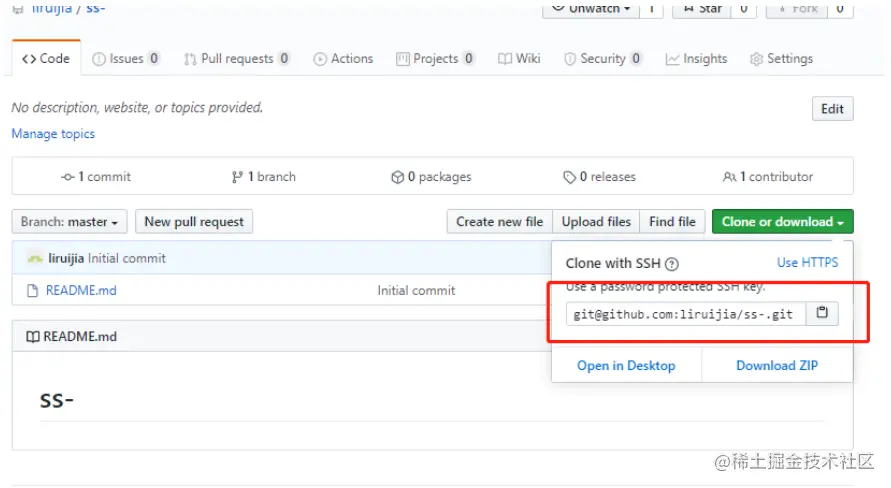This screenshot has height=488, width=891.
Task: Open the Pull requests tab
Action: (x=236, y=59)
